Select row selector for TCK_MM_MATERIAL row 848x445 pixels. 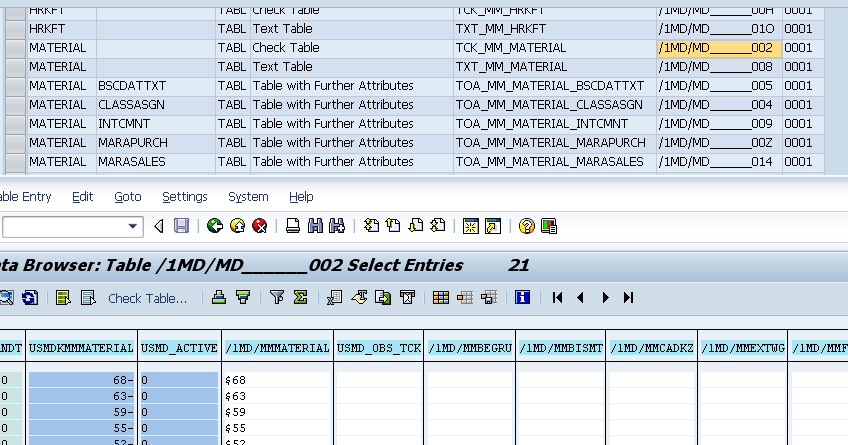point(16,48)
